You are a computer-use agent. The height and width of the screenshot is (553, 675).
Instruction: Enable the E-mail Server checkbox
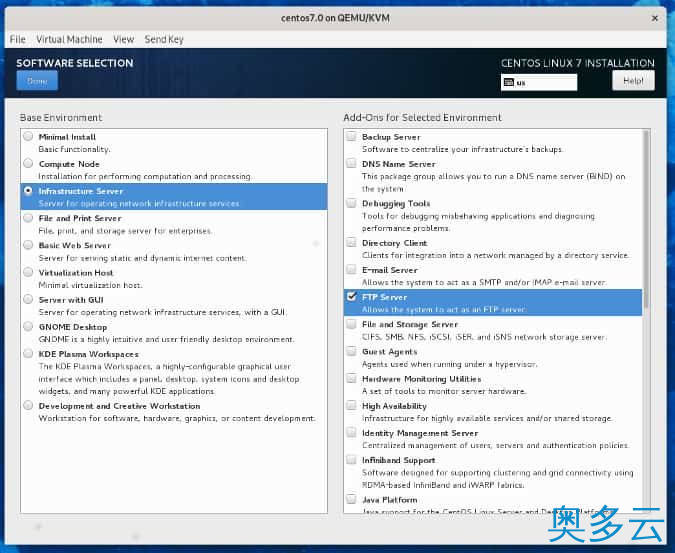click(352, 269)
